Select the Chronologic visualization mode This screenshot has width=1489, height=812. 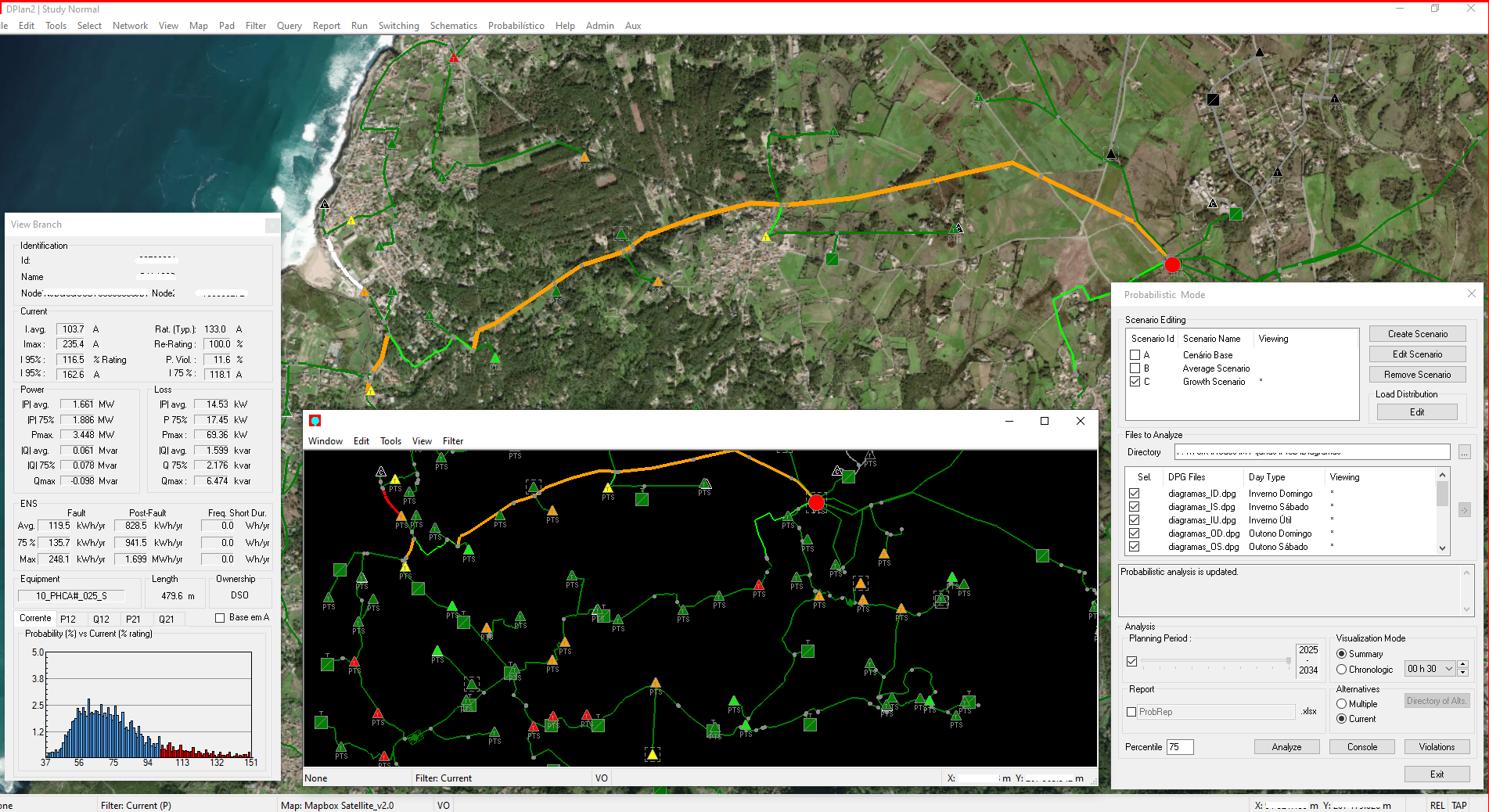1342,670
